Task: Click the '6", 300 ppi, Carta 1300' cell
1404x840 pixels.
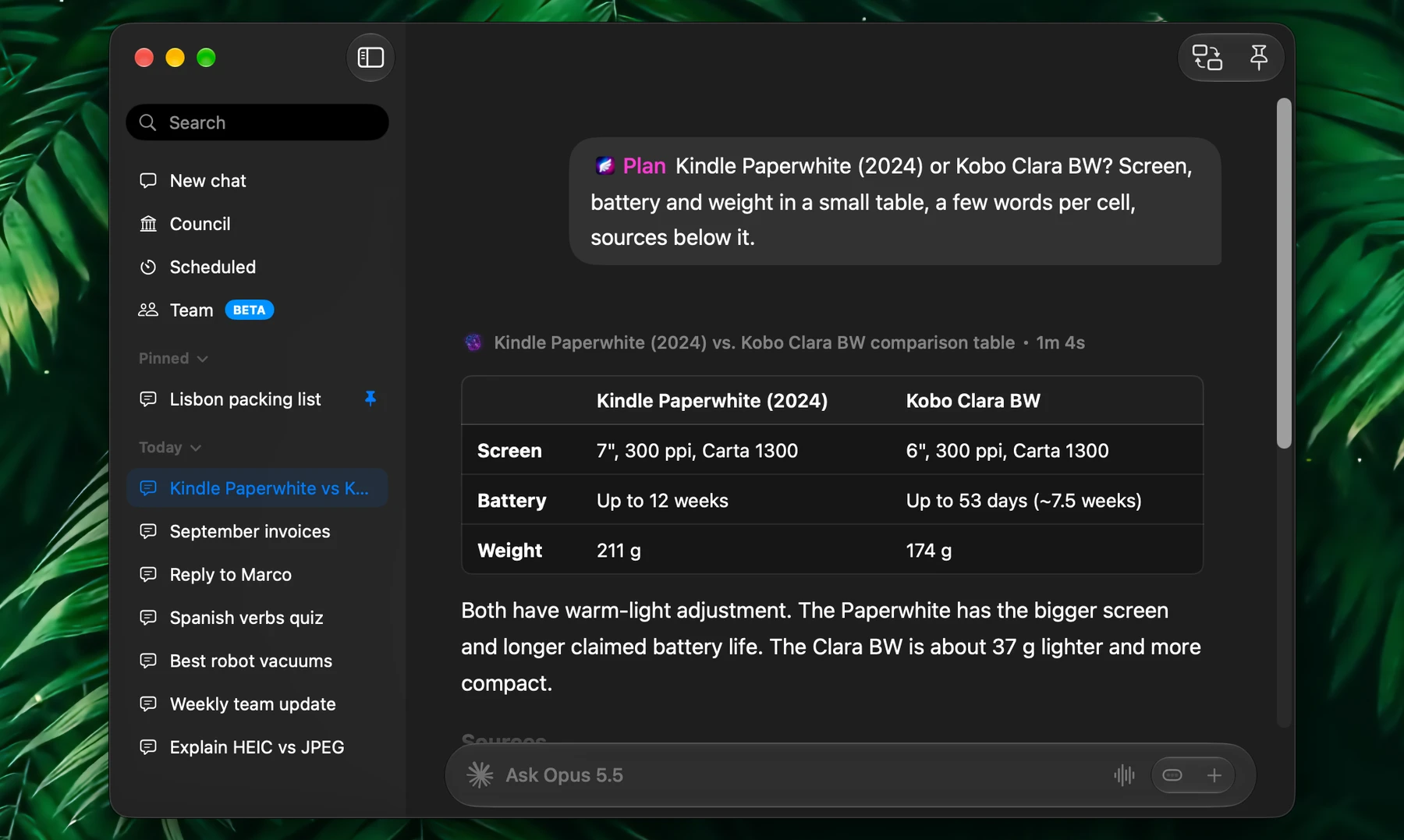Action: (x=1007, y=451)
